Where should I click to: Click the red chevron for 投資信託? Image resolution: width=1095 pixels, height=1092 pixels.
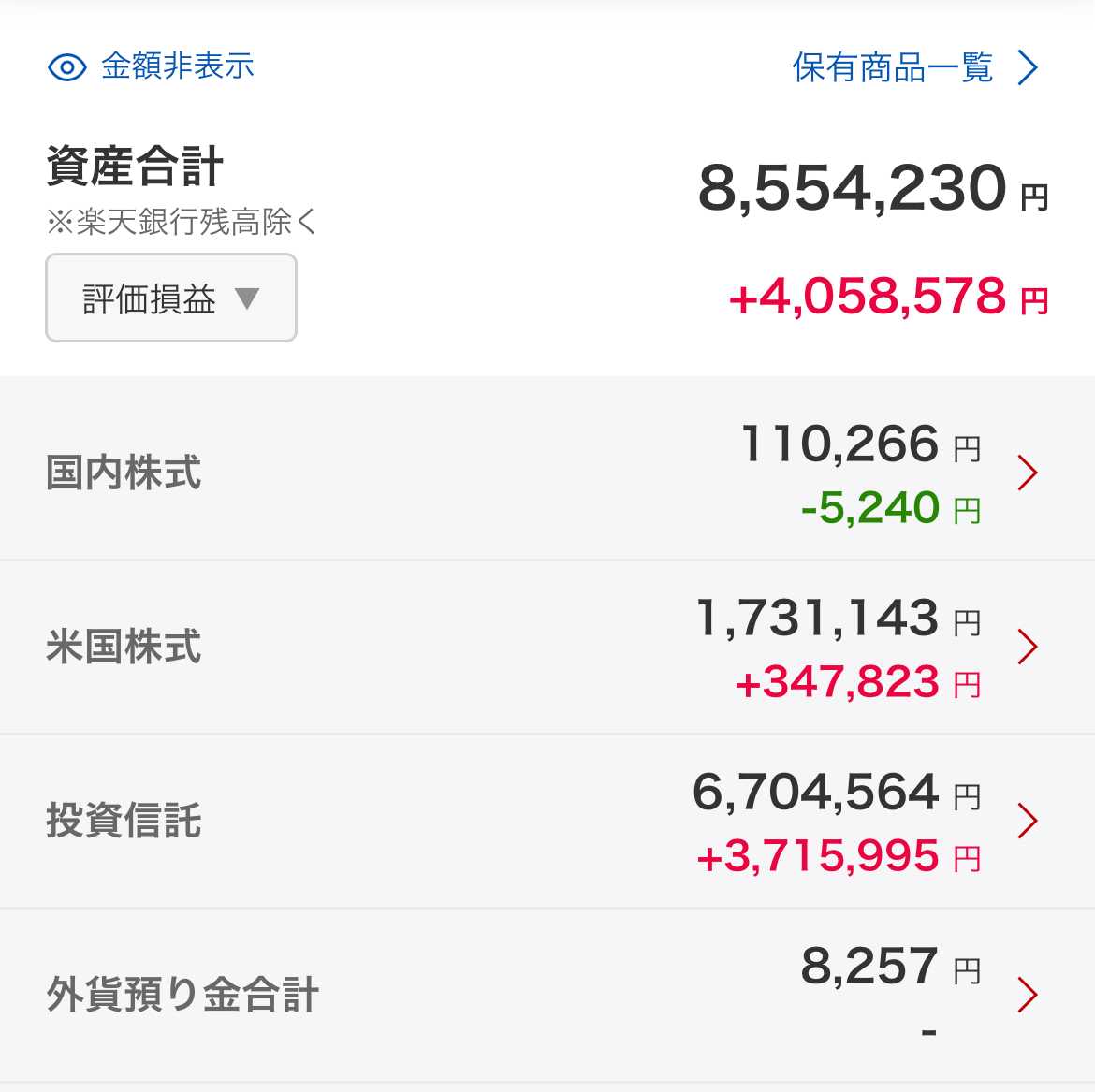coord(1028,821)
